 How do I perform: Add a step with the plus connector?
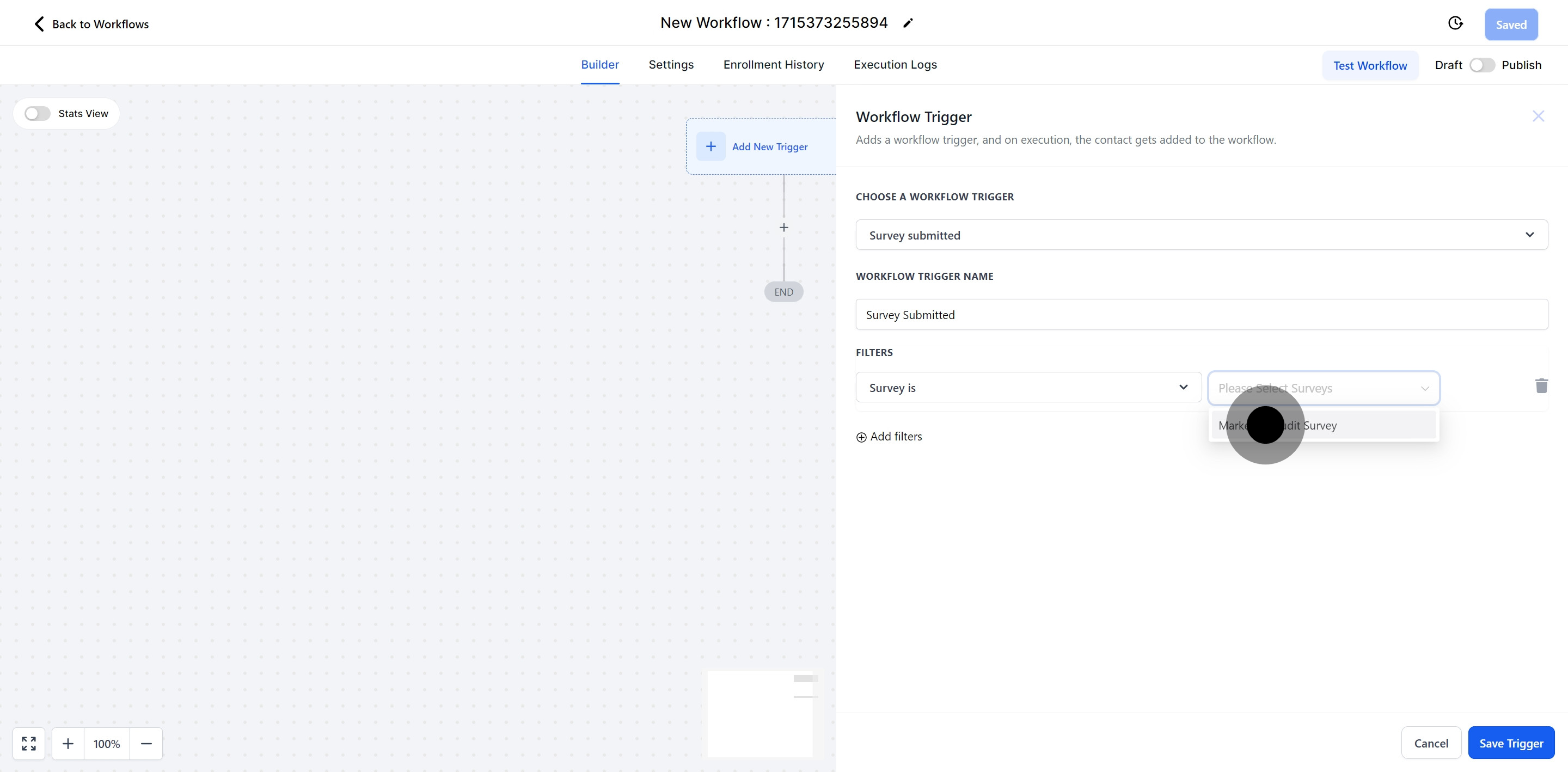(784, 228)
